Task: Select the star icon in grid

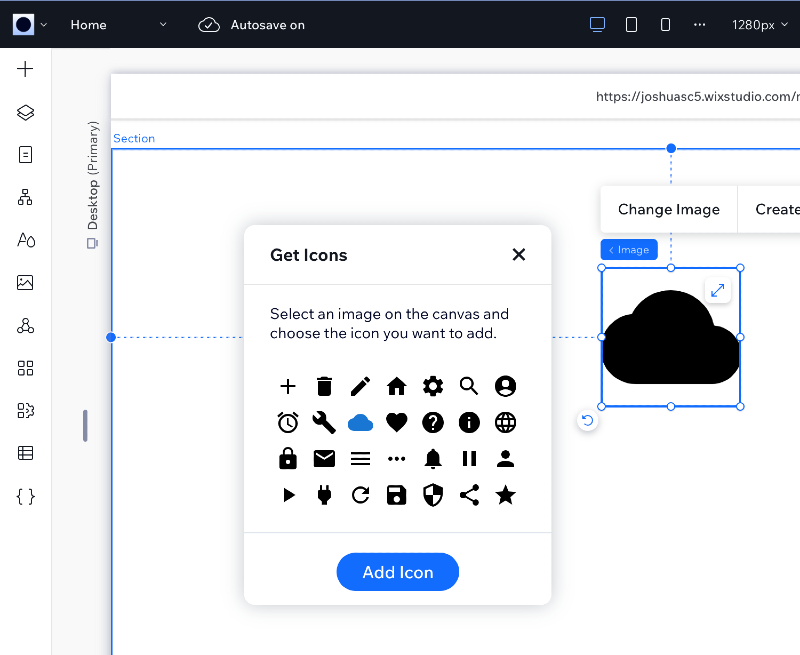Action: click(505, 495)
